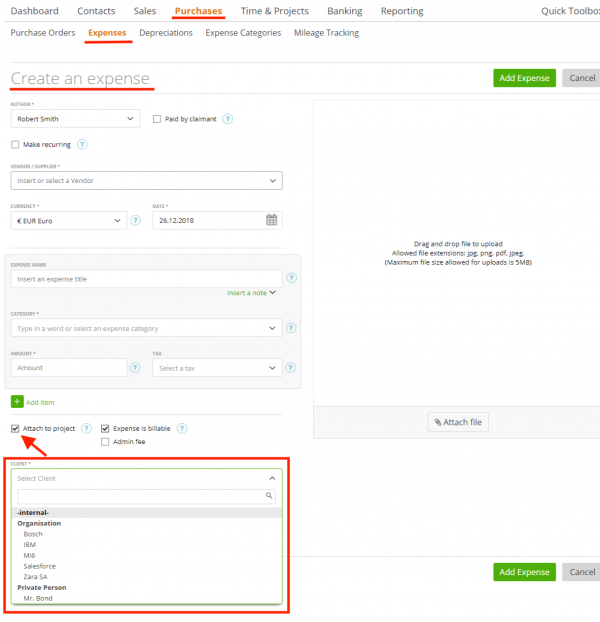Open the date calendar picker icon
The width and height of the screenshot is (600, 622).
[272, 220]
